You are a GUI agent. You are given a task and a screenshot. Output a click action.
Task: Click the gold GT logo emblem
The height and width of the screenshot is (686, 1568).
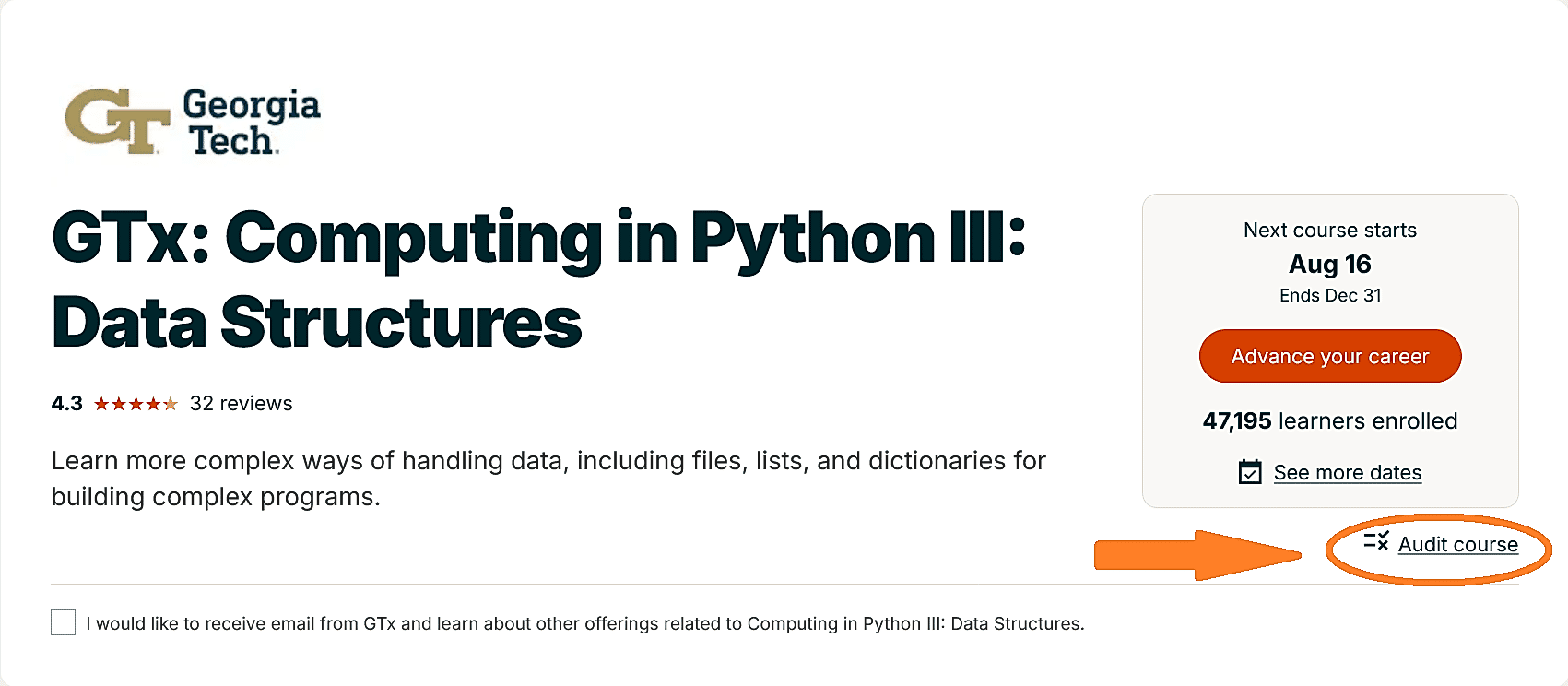[x=117, y=121]
